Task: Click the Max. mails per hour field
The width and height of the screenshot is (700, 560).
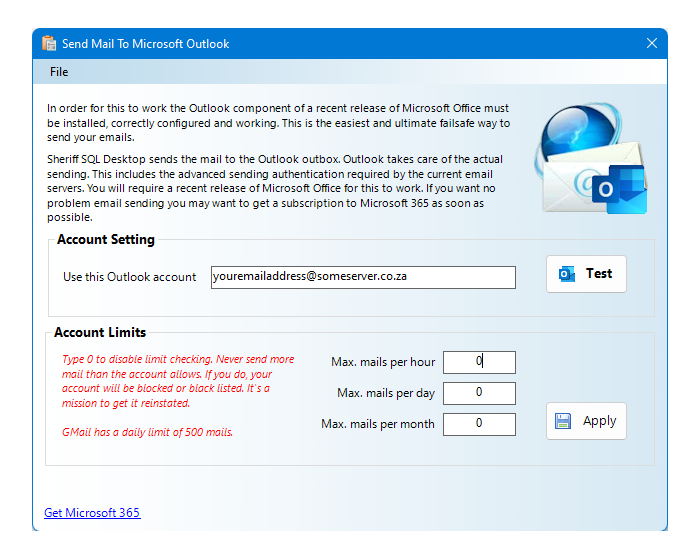Action: click(479, 362)
